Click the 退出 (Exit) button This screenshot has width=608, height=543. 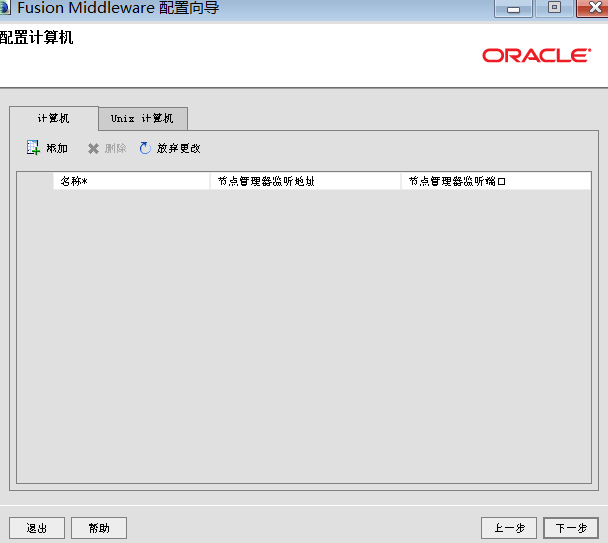[37, 528]
